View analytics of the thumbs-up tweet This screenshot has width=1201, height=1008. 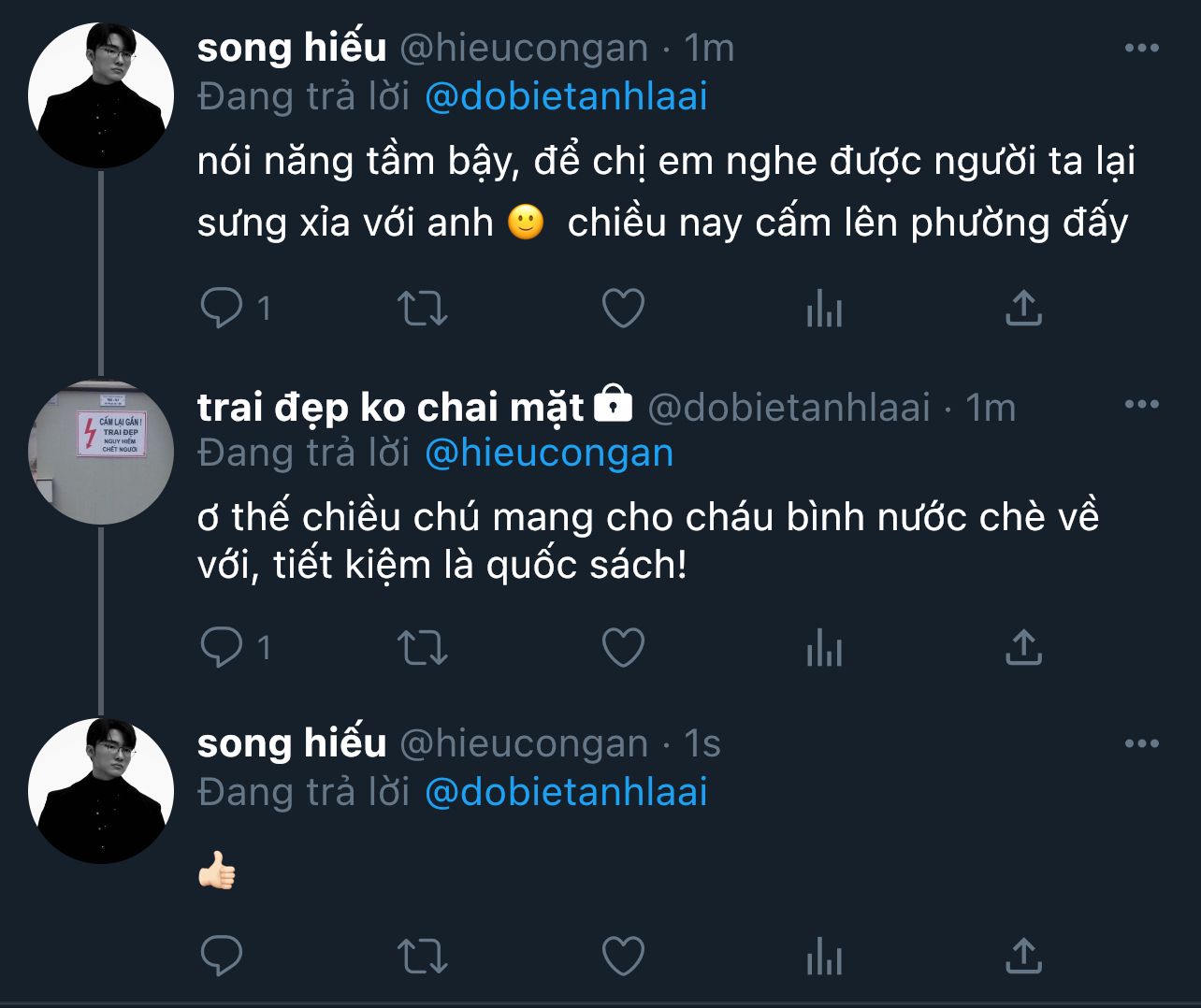[824, 956]
